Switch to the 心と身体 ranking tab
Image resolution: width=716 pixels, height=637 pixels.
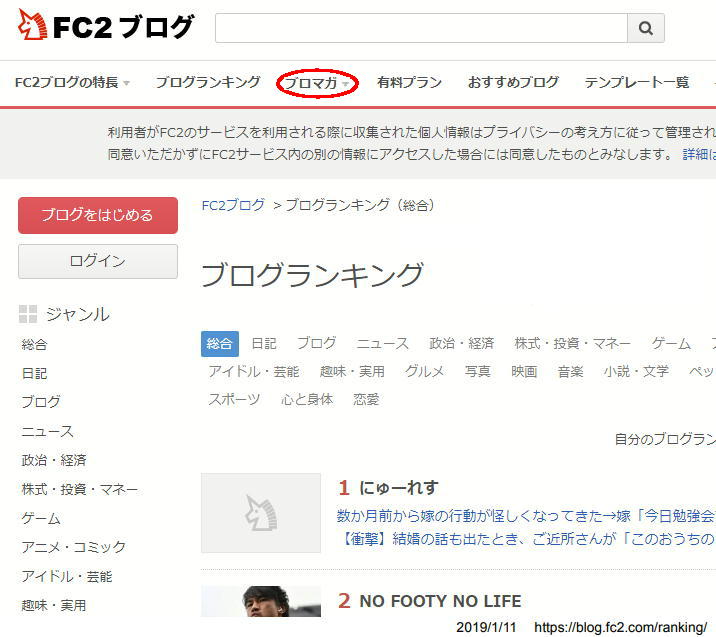[307, 400]
